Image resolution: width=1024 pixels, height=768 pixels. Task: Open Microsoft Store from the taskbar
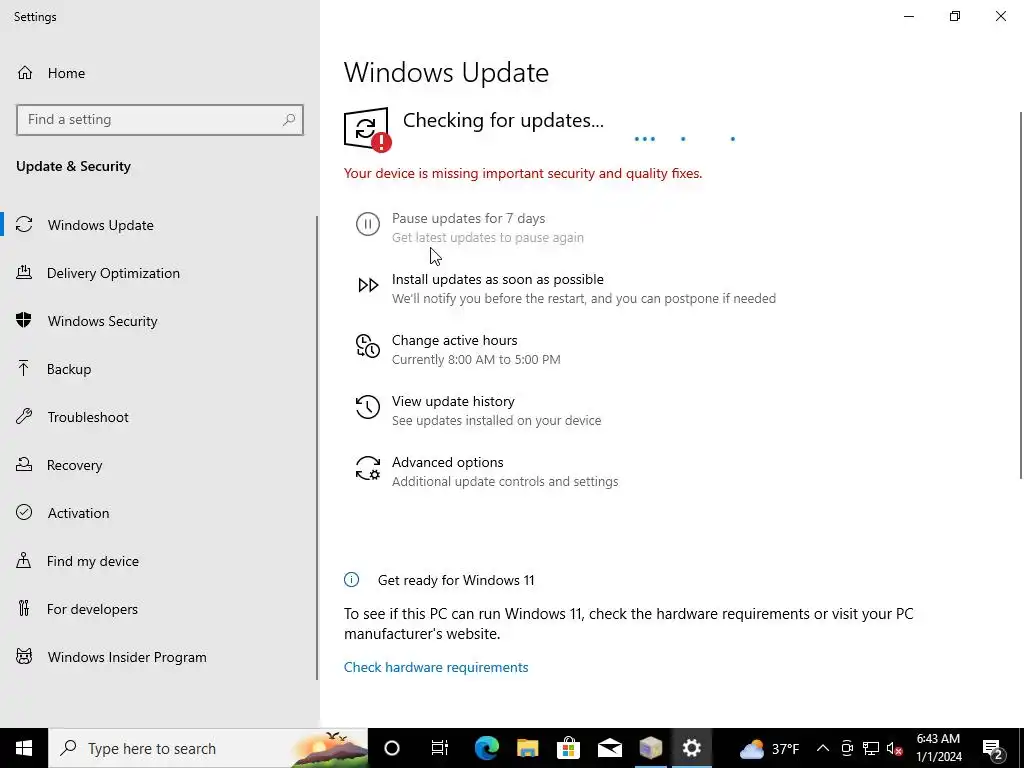click(569, 748)
